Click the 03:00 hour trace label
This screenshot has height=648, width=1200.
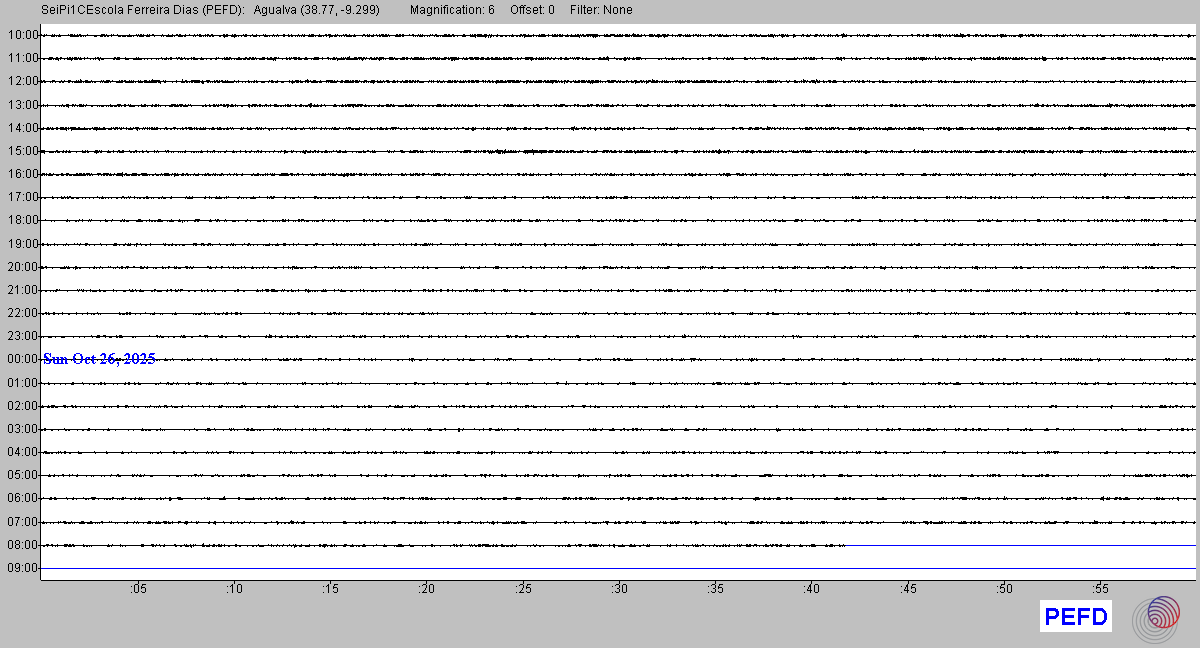pyautogui.click(x=22, y=429)
